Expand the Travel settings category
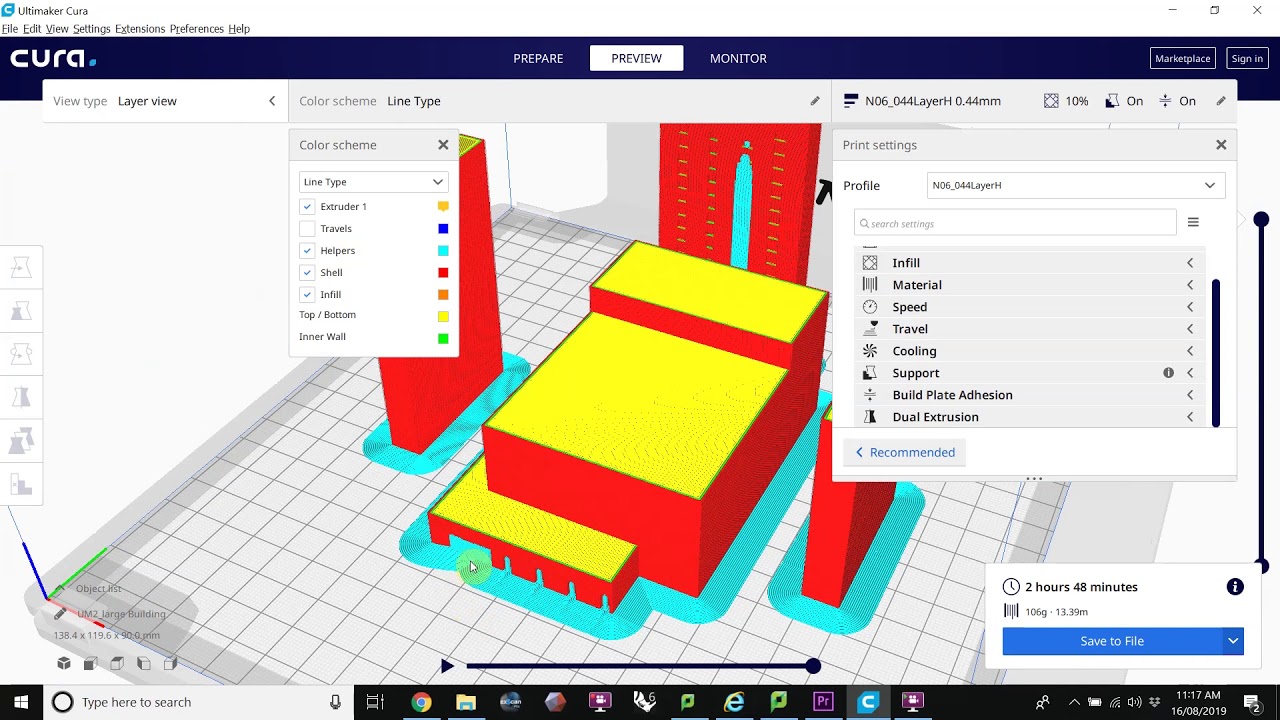1280x720 pixels. tap(1030, 329)
